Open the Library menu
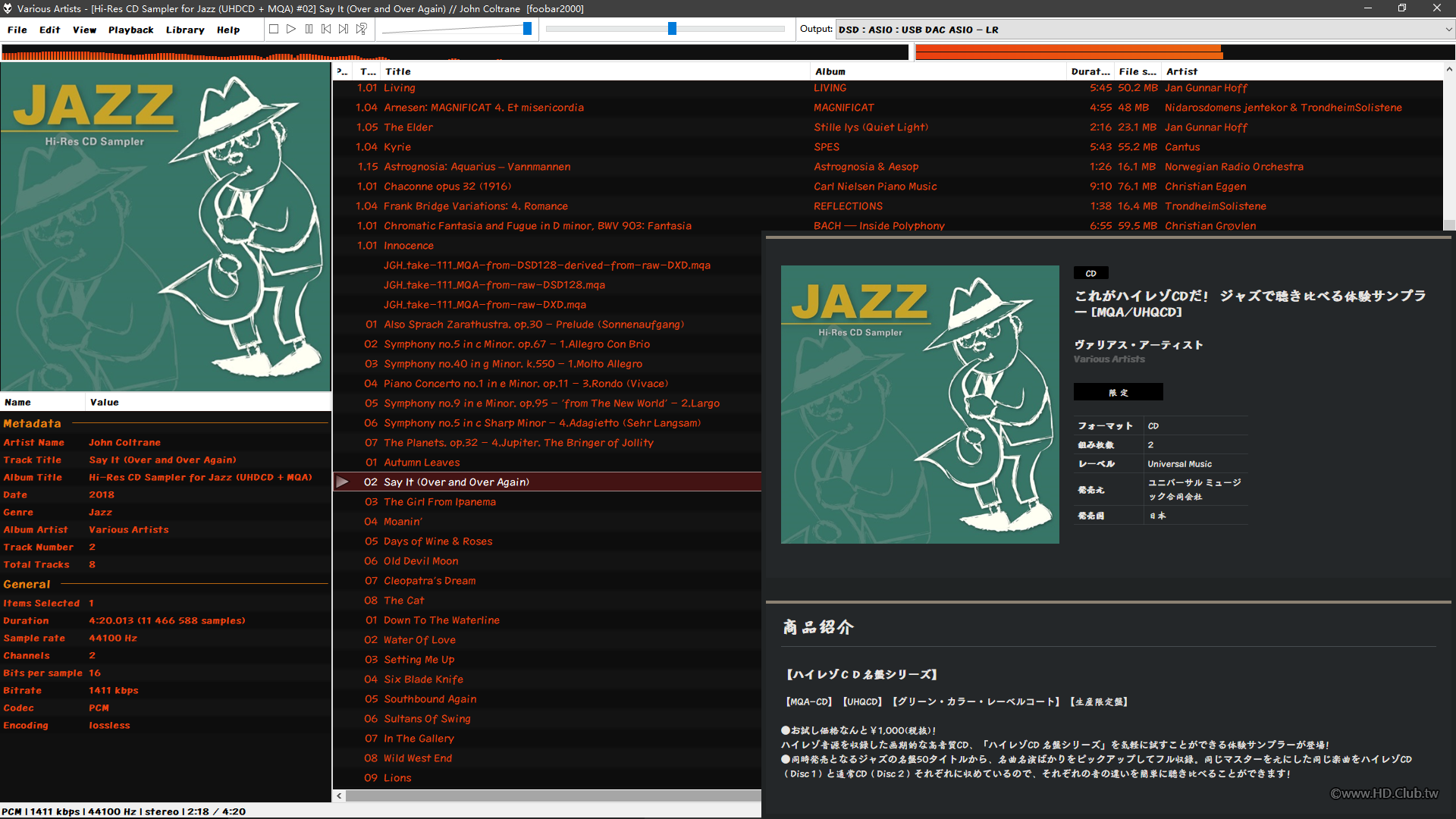1456x819 pixels. [x=185, y=30]
